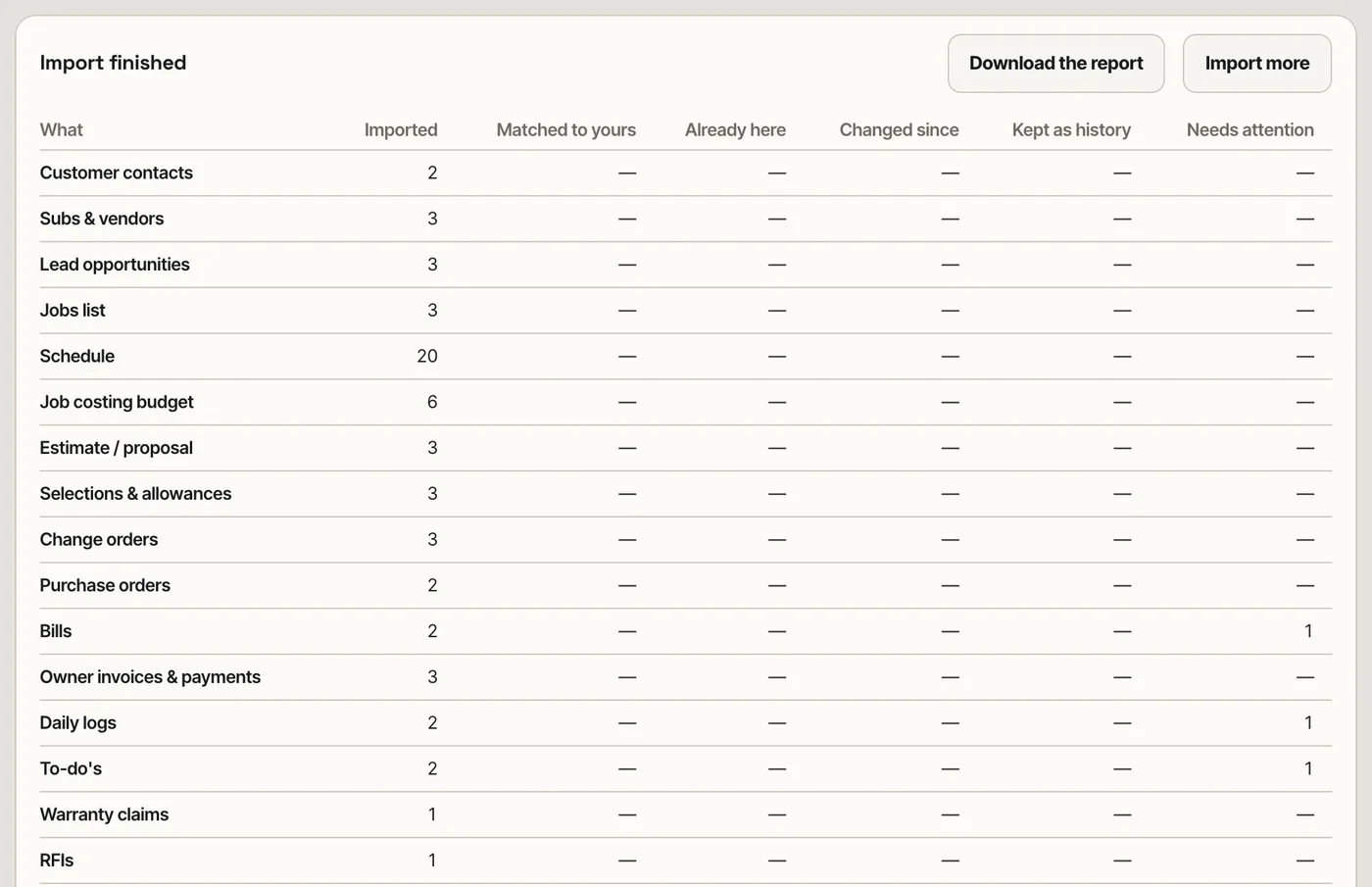Click the imported count for Warranty claims
This screenshot has width=1372, height=887.
click(432, 814)
